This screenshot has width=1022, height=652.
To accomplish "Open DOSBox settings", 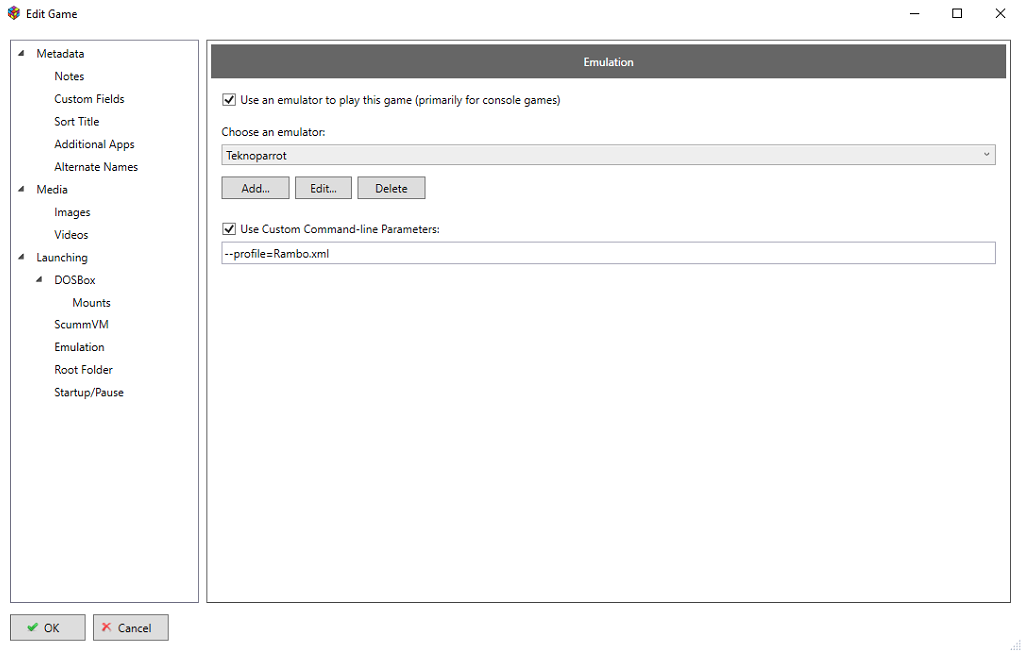I will point(75,280).
